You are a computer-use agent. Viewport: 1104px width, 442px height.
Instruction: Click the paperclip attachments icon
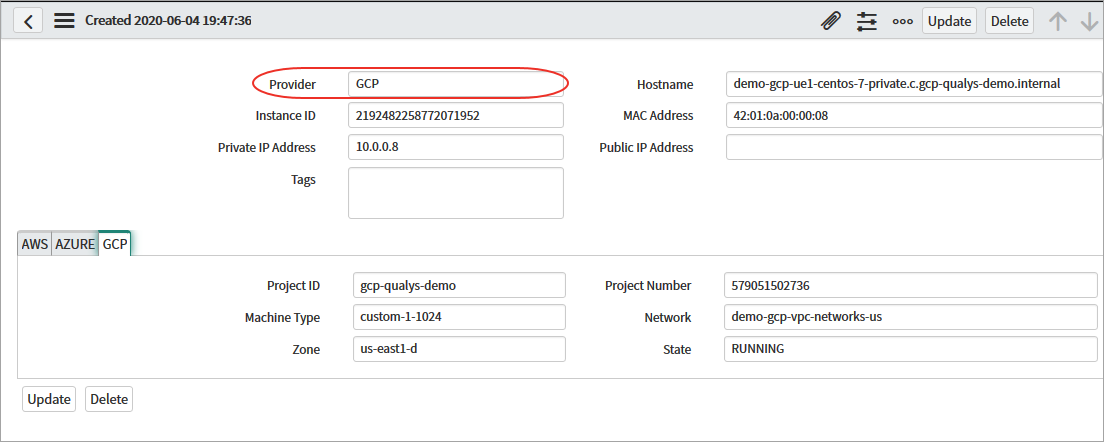pyautogui.click(x=831, y=21)
